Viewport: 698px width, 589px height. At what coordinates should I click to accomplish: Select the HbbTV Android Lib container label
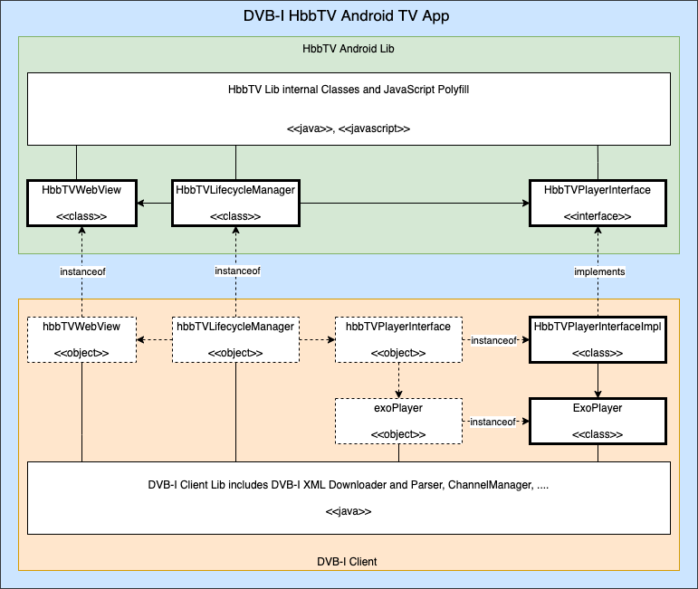click(349, 48)
